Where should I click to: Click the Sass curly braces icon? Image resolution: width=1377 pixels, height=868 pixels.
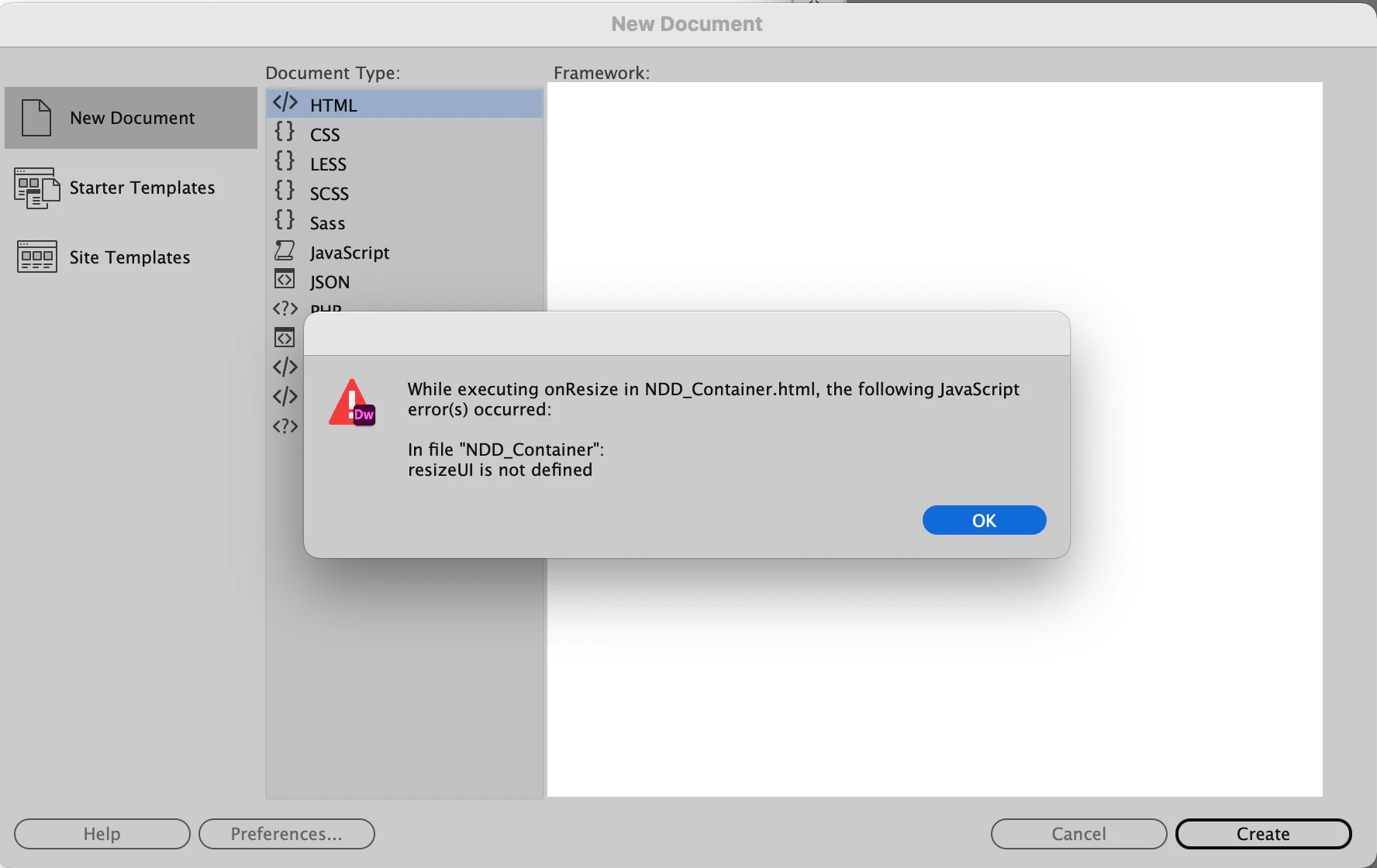pos(285,221)
